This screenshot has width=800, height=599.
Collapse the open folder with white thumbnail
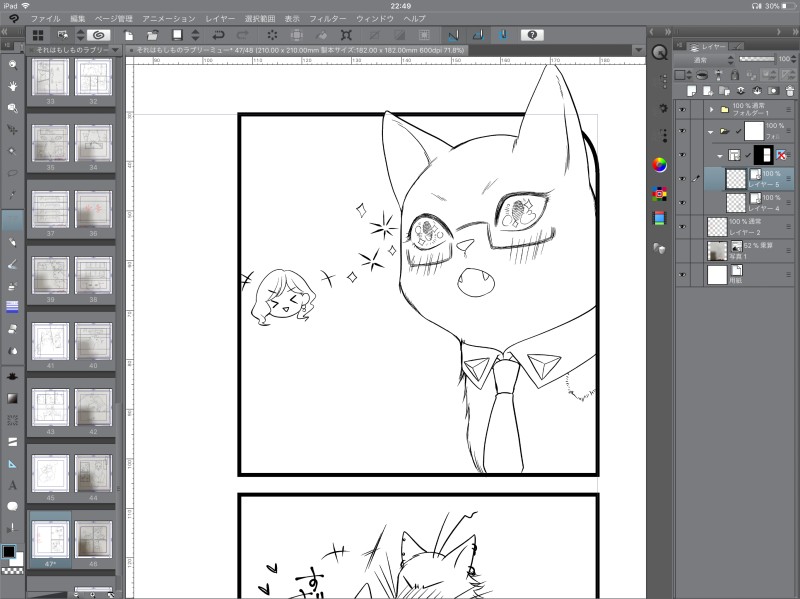click(x=711, y=132)
